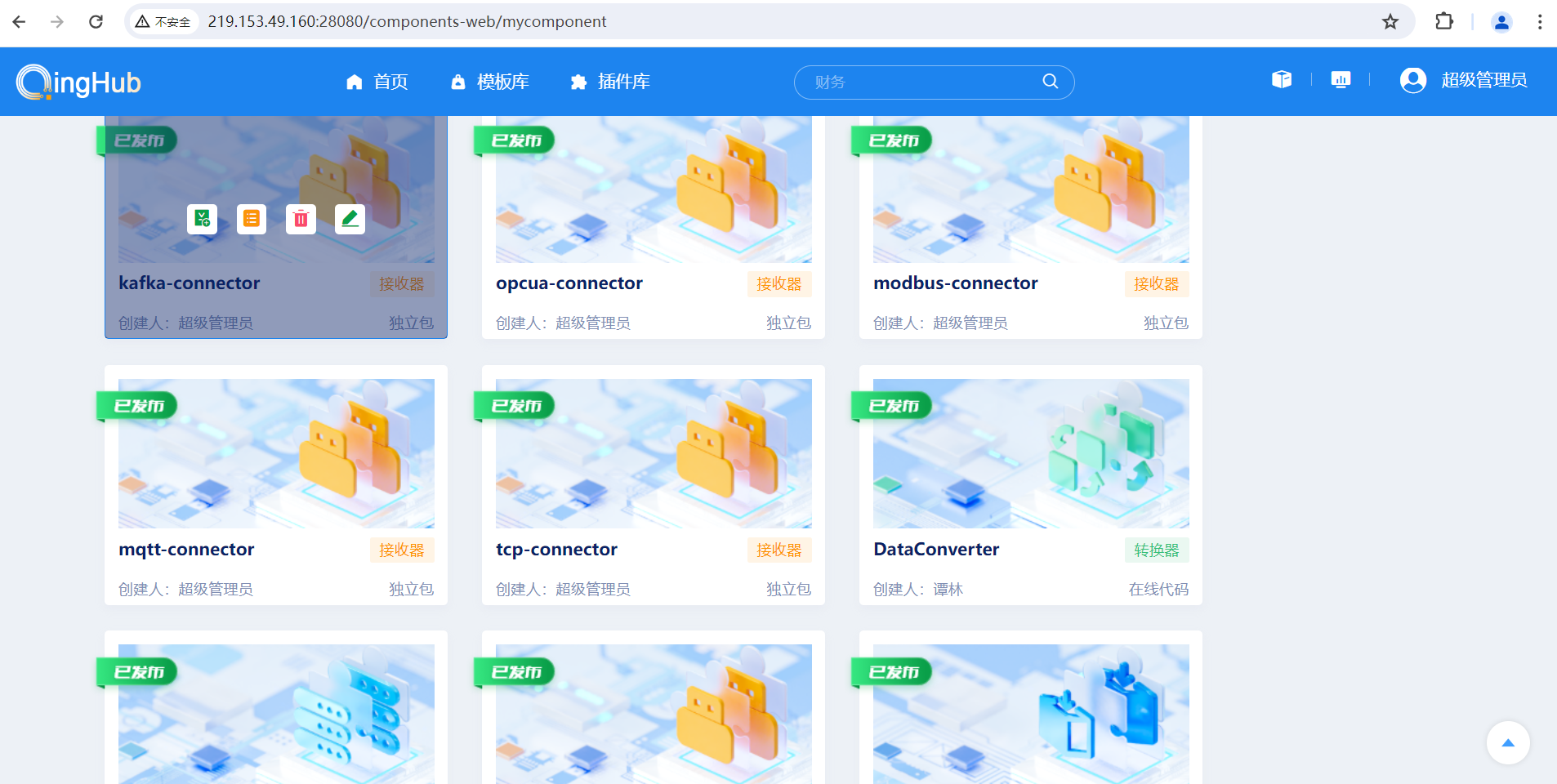Open the modbus-connector card thumbnail

tap(1031, 189)
